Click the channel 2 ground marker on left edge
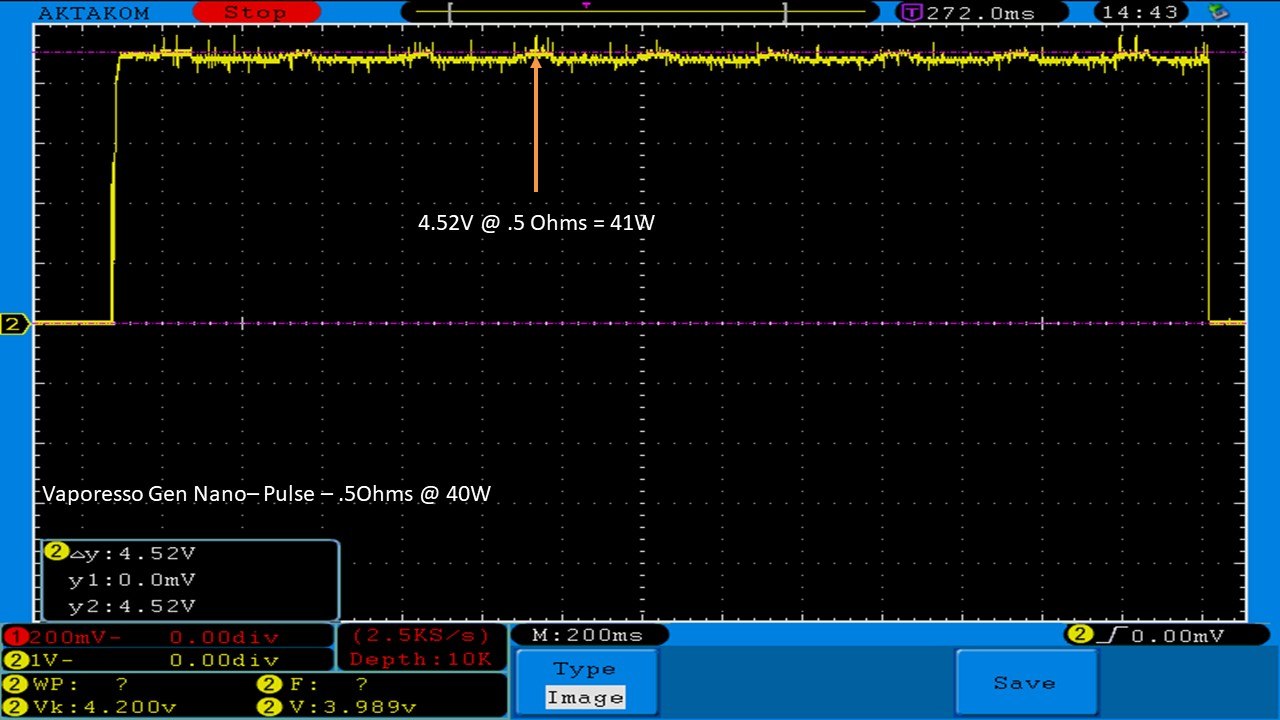 tap(15, 324)
